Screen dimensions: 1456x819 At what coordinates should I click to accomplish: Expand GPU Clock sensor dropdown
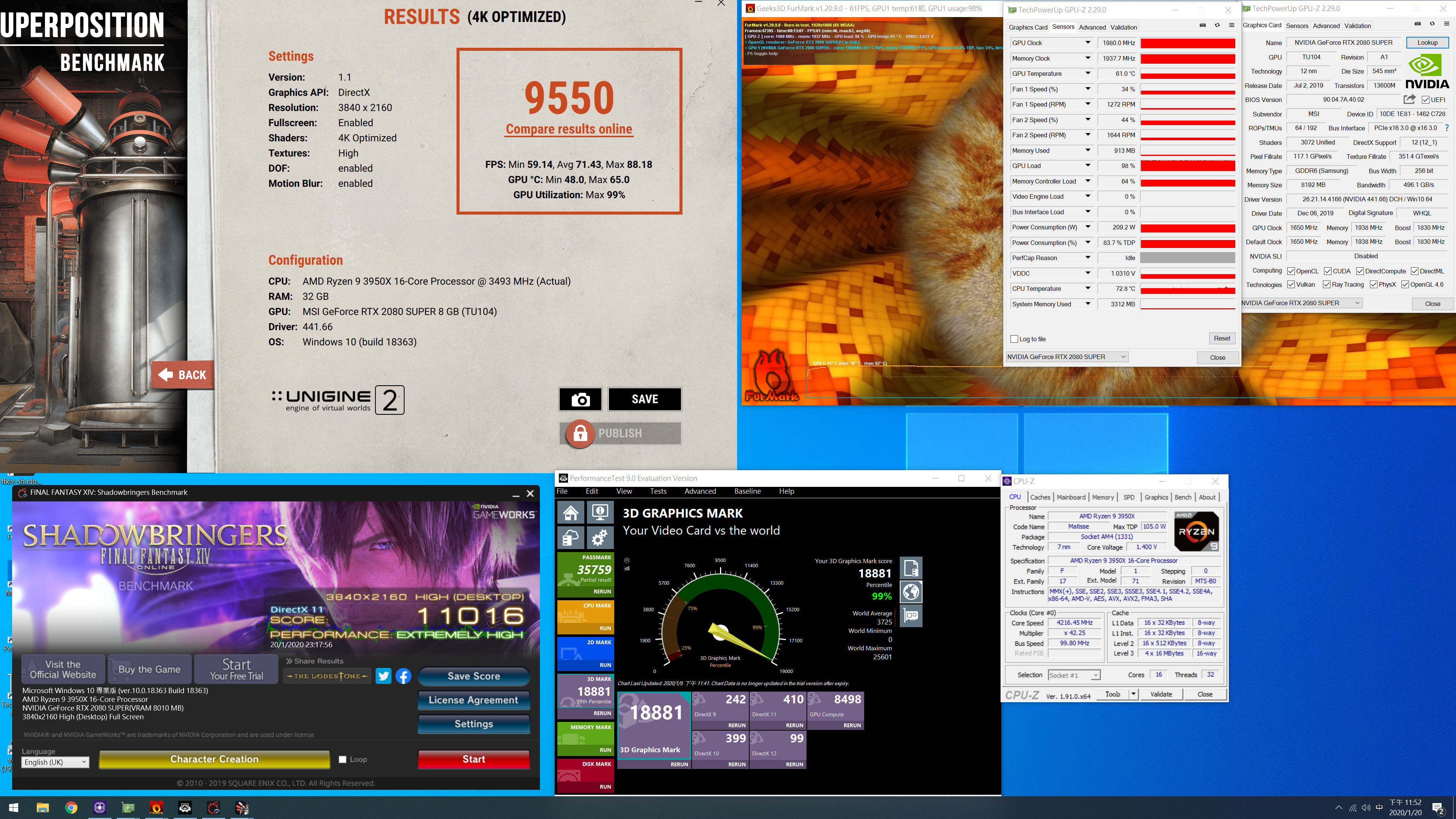[x=1087, y=42]
